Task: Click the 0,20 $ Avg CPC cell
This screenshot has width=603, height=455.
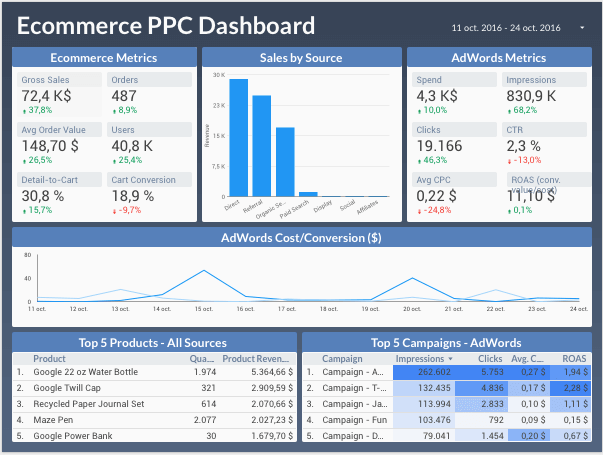Action: (529, 435)
